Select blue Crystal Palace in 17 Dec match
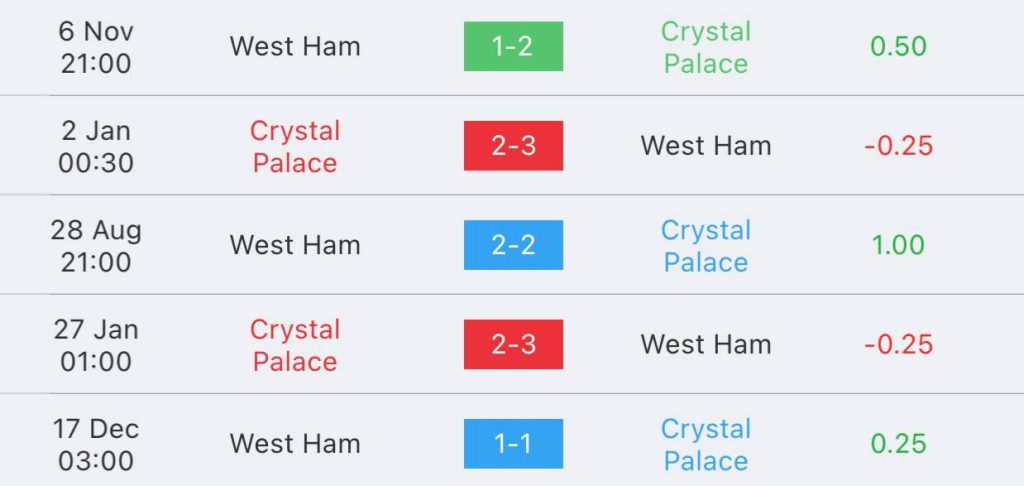The height and width of the screenshot is (486, 1024). tap(706, 445)
